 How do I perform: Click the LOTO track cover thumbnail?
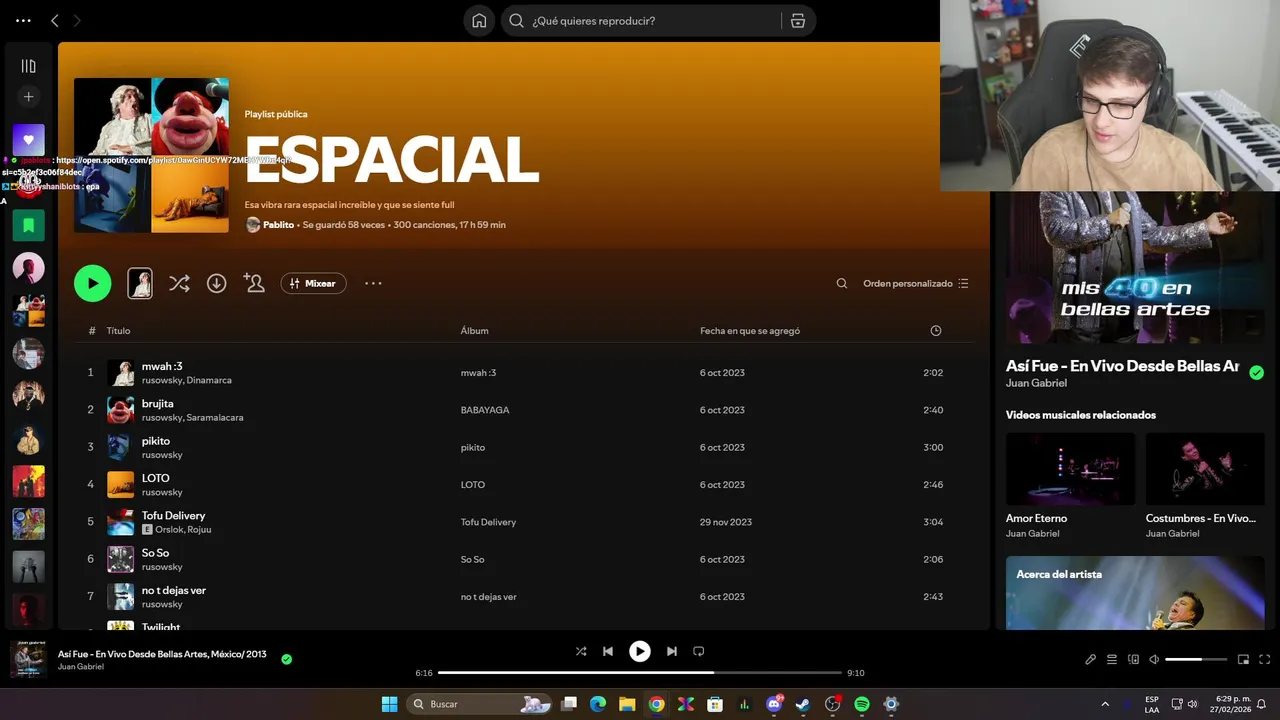point(120,484)
